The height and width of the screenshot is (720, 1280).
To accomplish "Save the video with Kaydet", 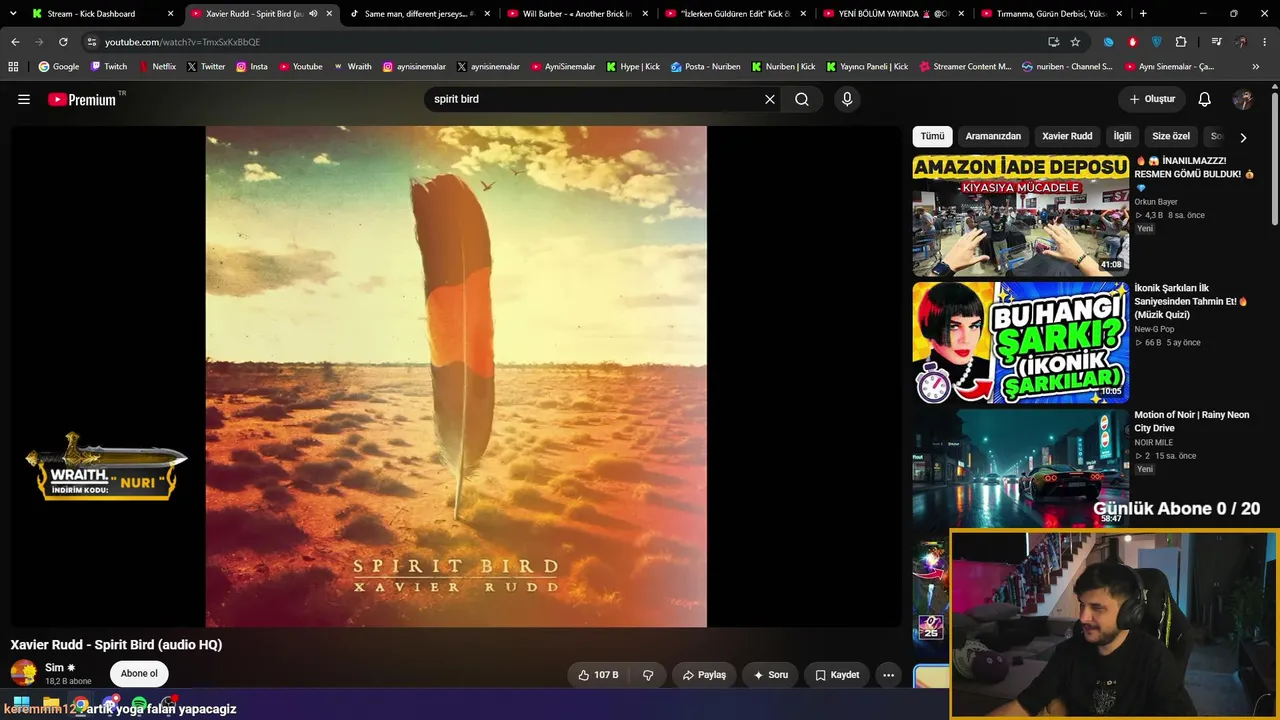I will click(837, 675).
